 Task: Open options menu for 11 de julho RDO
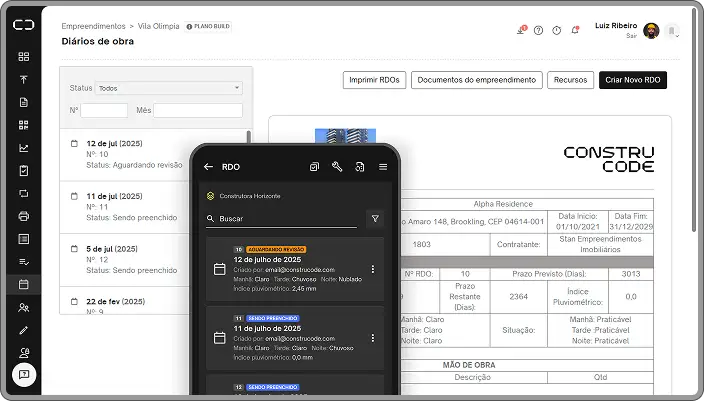pos(373,338)
